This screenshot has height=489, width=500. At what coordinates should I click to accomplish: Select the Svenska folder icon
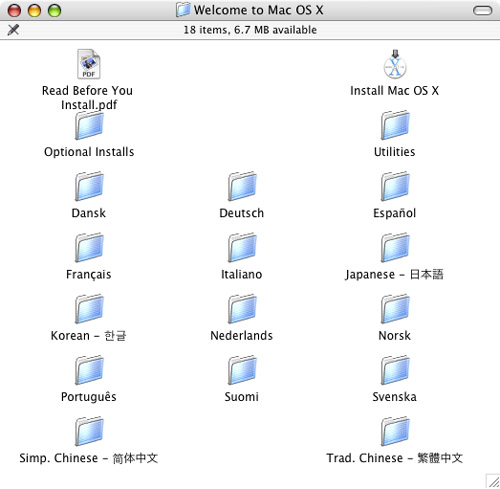coord(395,370)
